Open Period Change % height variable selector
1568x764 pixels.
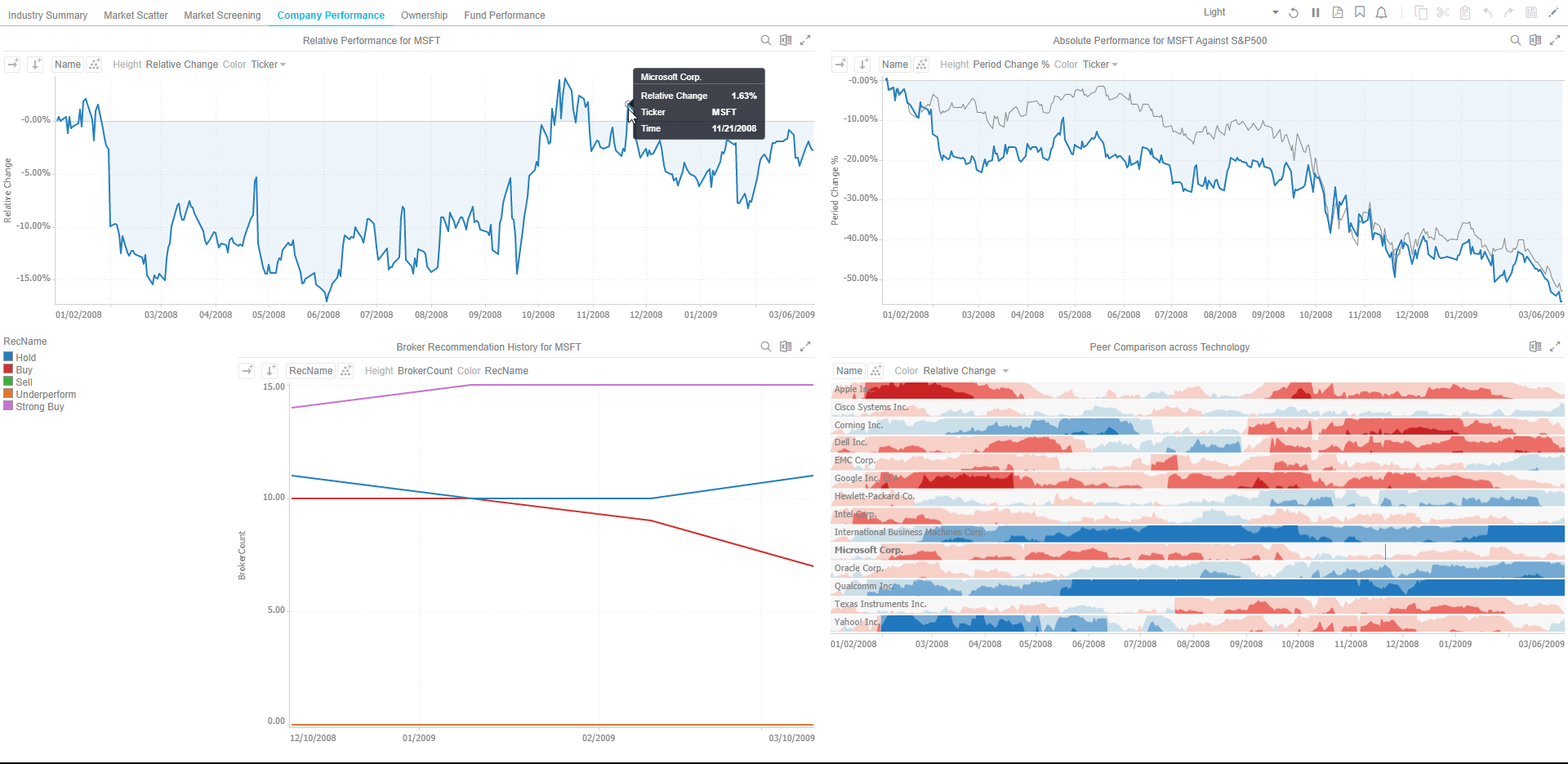pos(1011,65)
